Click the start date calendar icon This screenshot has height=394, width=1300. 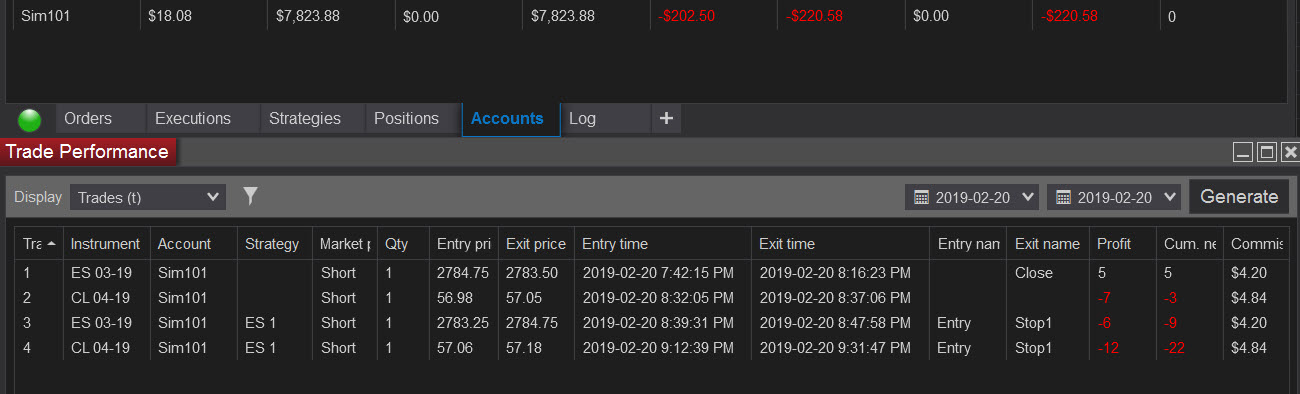click(922, 197)
